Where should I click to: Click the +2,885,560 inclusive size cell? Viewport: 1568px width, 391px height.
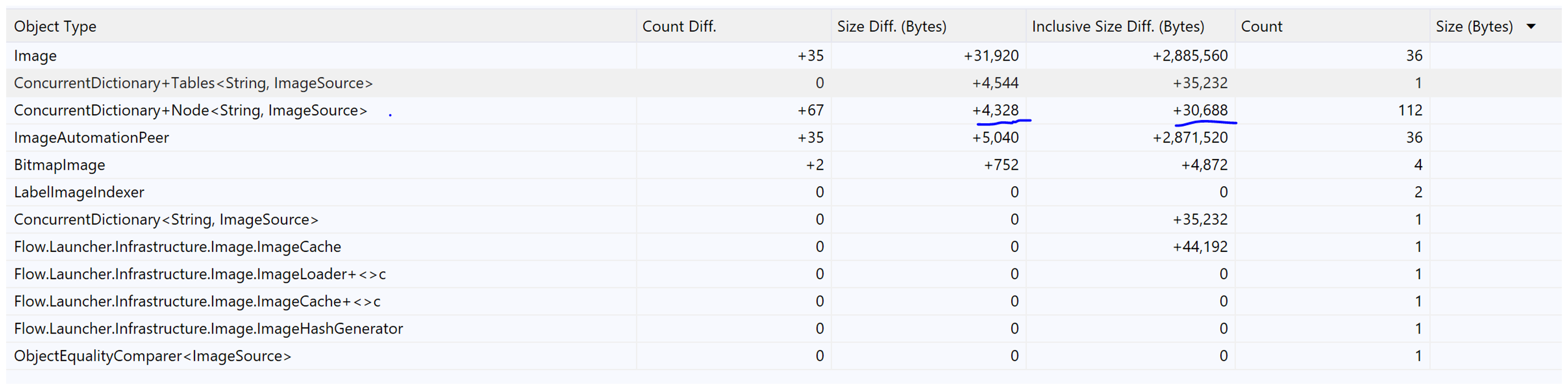[x=1190, y=56]
